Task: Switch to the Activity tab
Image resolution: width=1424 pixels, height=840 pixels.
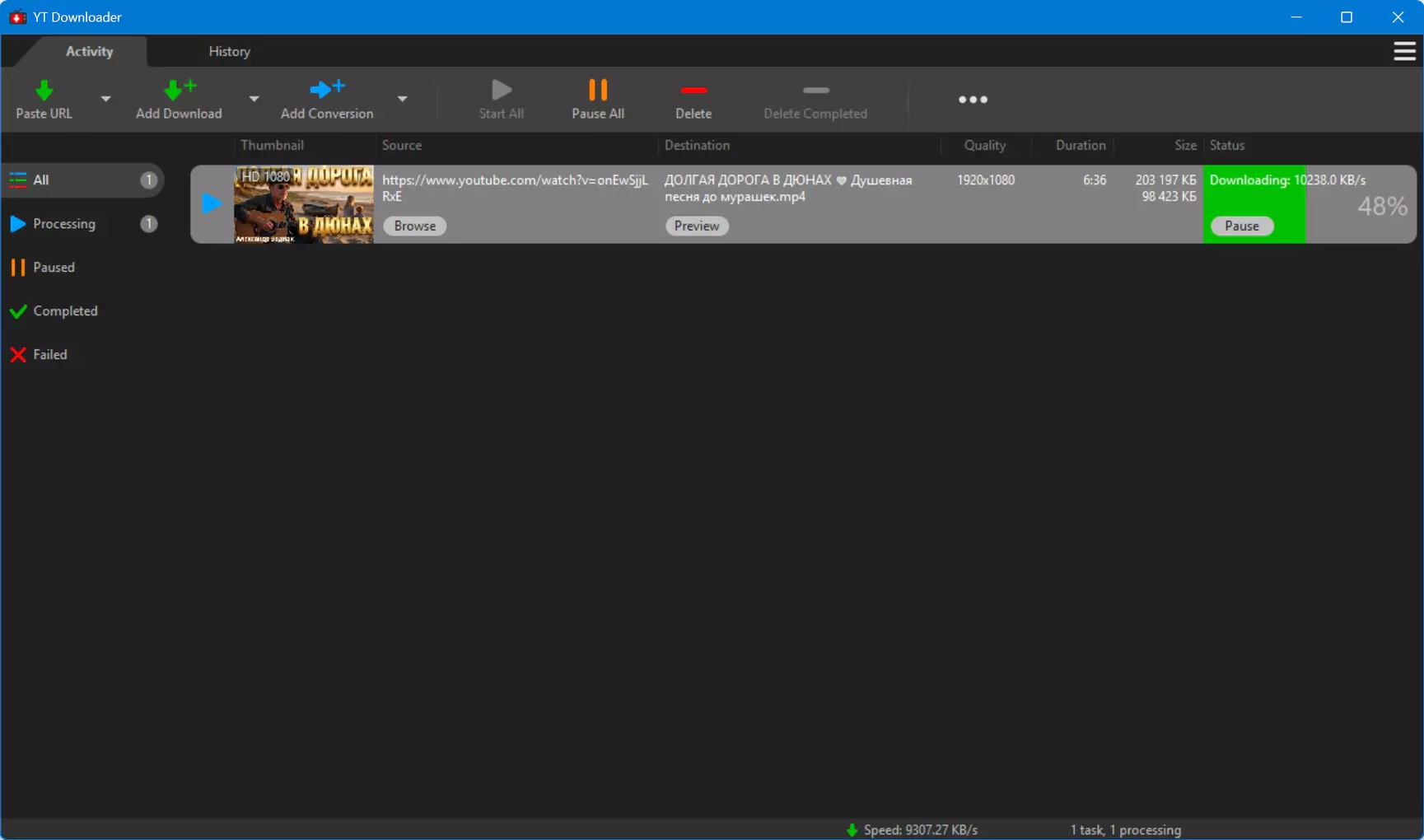Action: (89, 51)
